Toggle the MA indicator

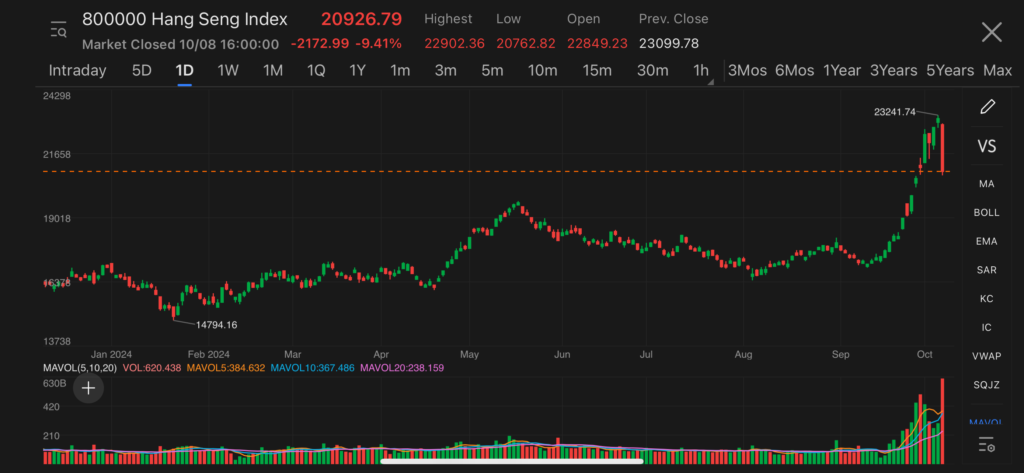click(986, 184)
